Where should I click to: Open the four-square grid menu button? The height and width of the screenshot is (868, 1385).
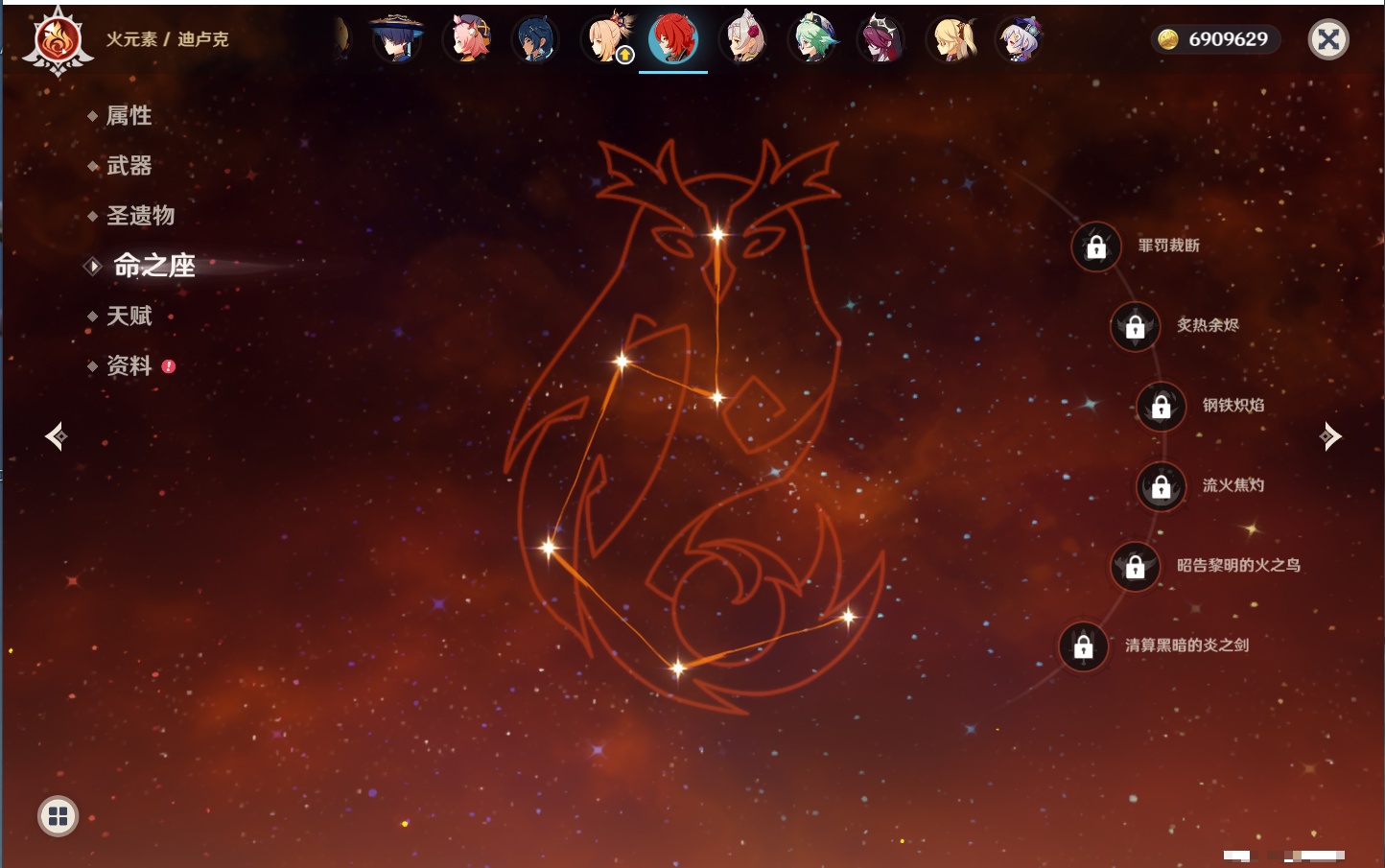[59, 816]
